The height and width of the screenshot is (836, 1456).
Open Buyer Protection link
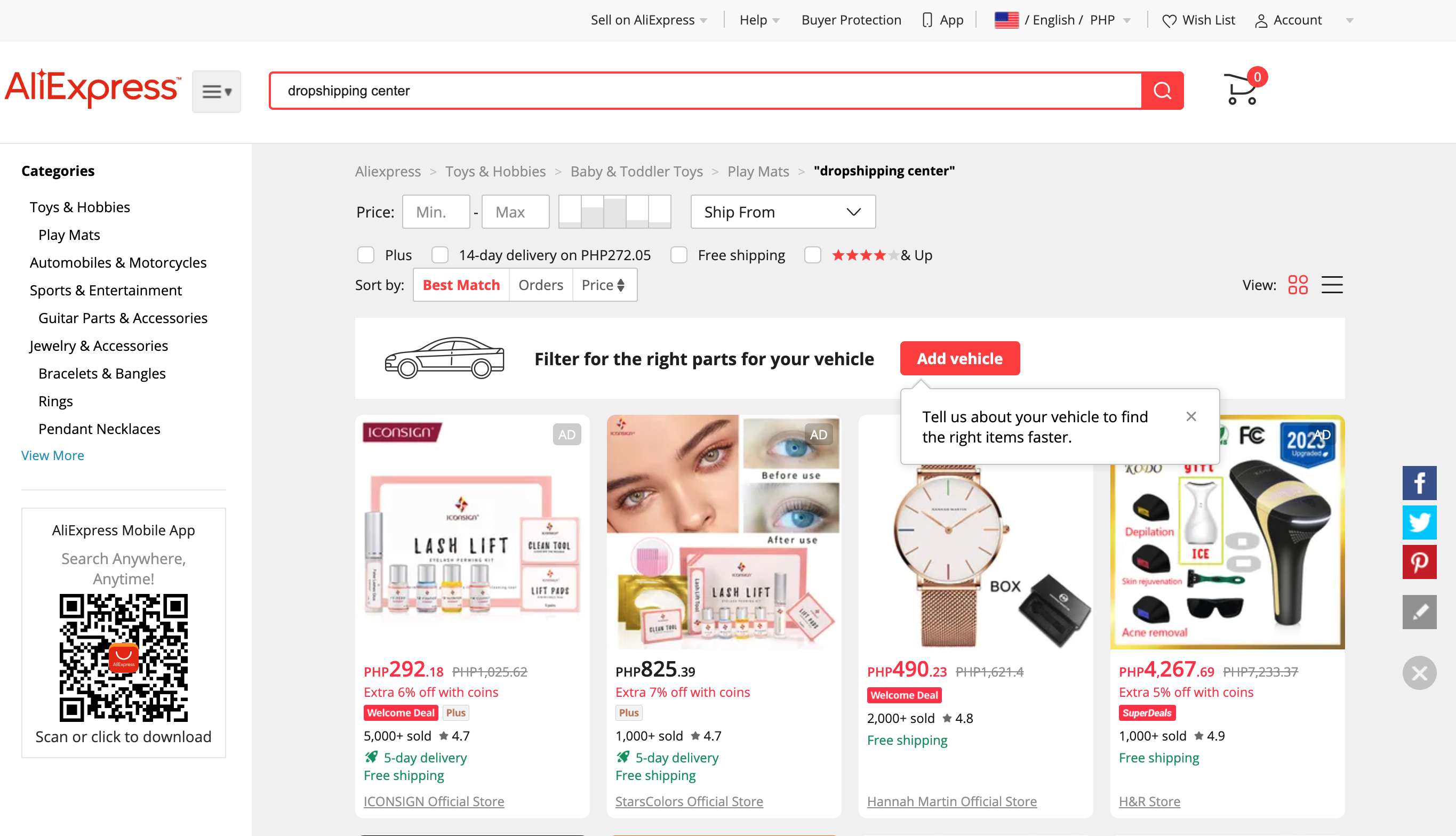(851, 20)
